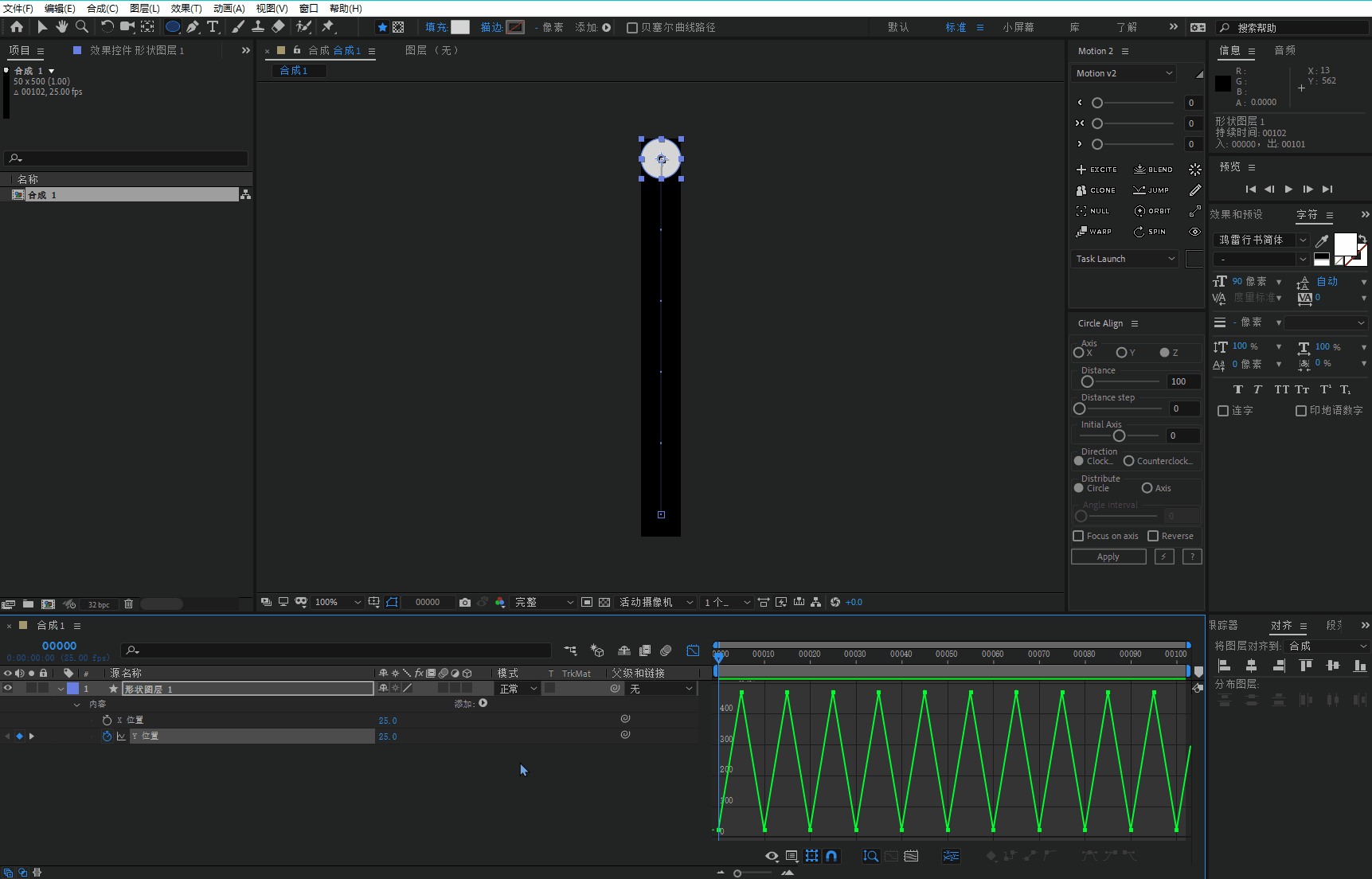
Task: Click the SPIN button in Motion 2
Action: pyautogui.click(x=1150, y=232)
